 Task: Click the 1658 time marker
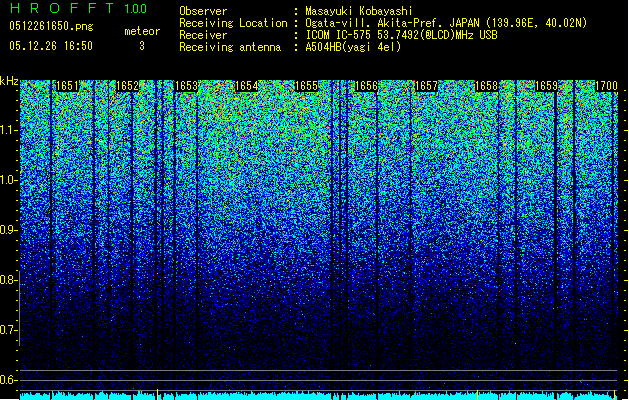pyautogui.click(x=486, y=86)
